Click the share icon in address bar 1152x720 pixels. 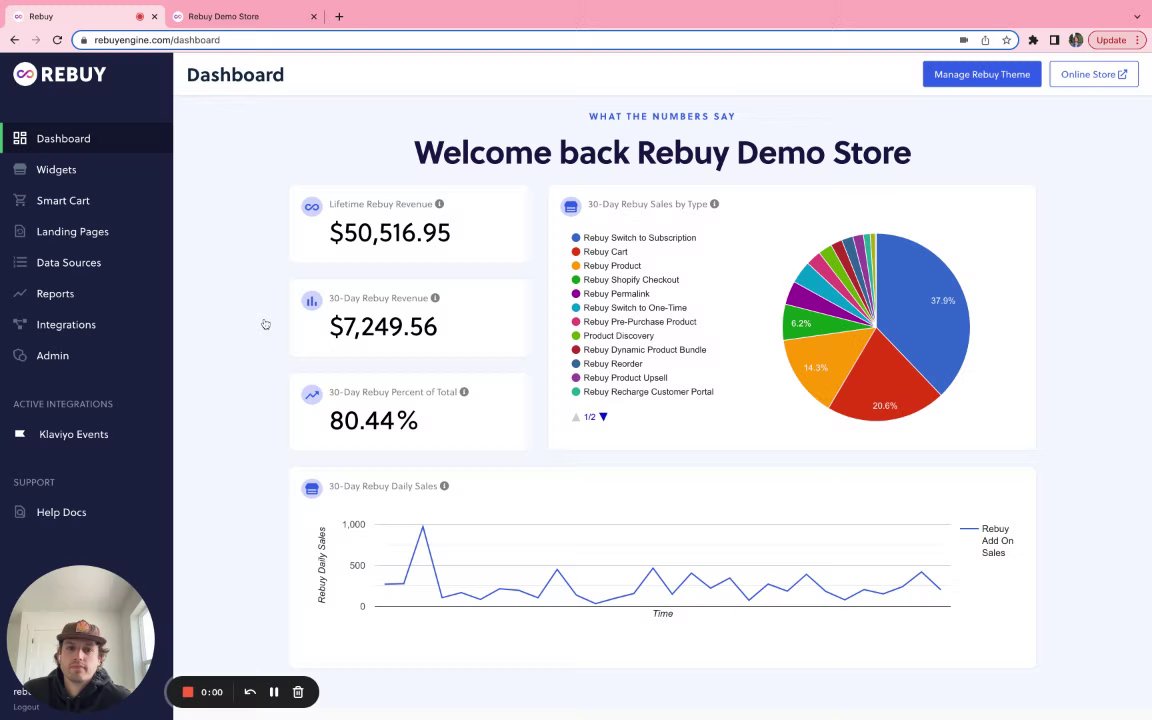point(985,40)
